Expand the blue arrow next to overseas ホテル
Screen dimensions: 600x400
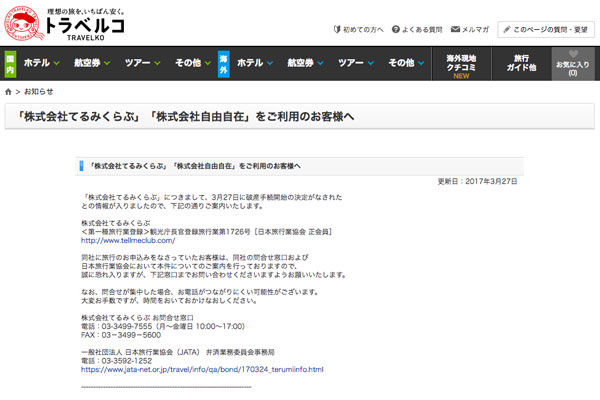pyautogui.click(x=270, y=63)
